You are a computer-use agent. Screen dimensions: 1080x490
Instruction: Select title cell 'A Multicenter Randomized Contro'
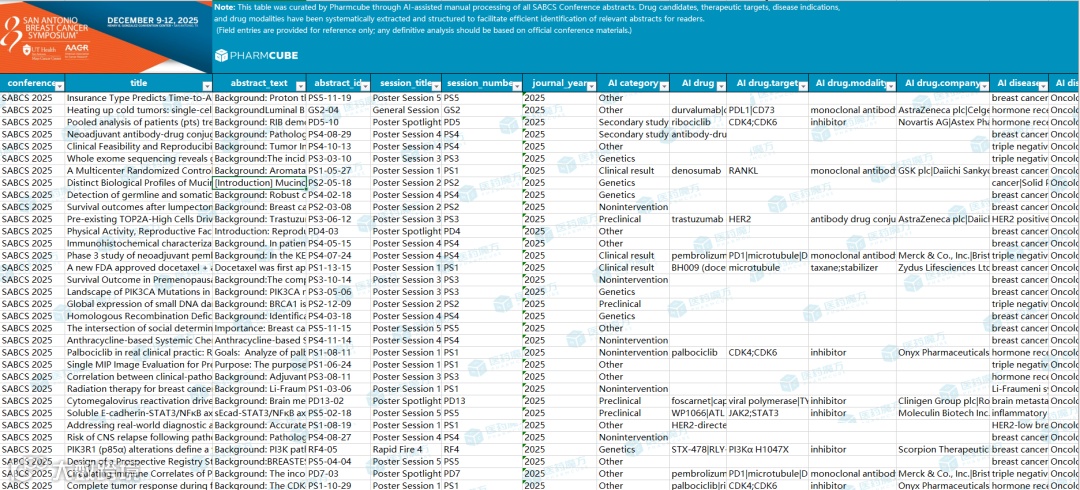click(139, 170)
